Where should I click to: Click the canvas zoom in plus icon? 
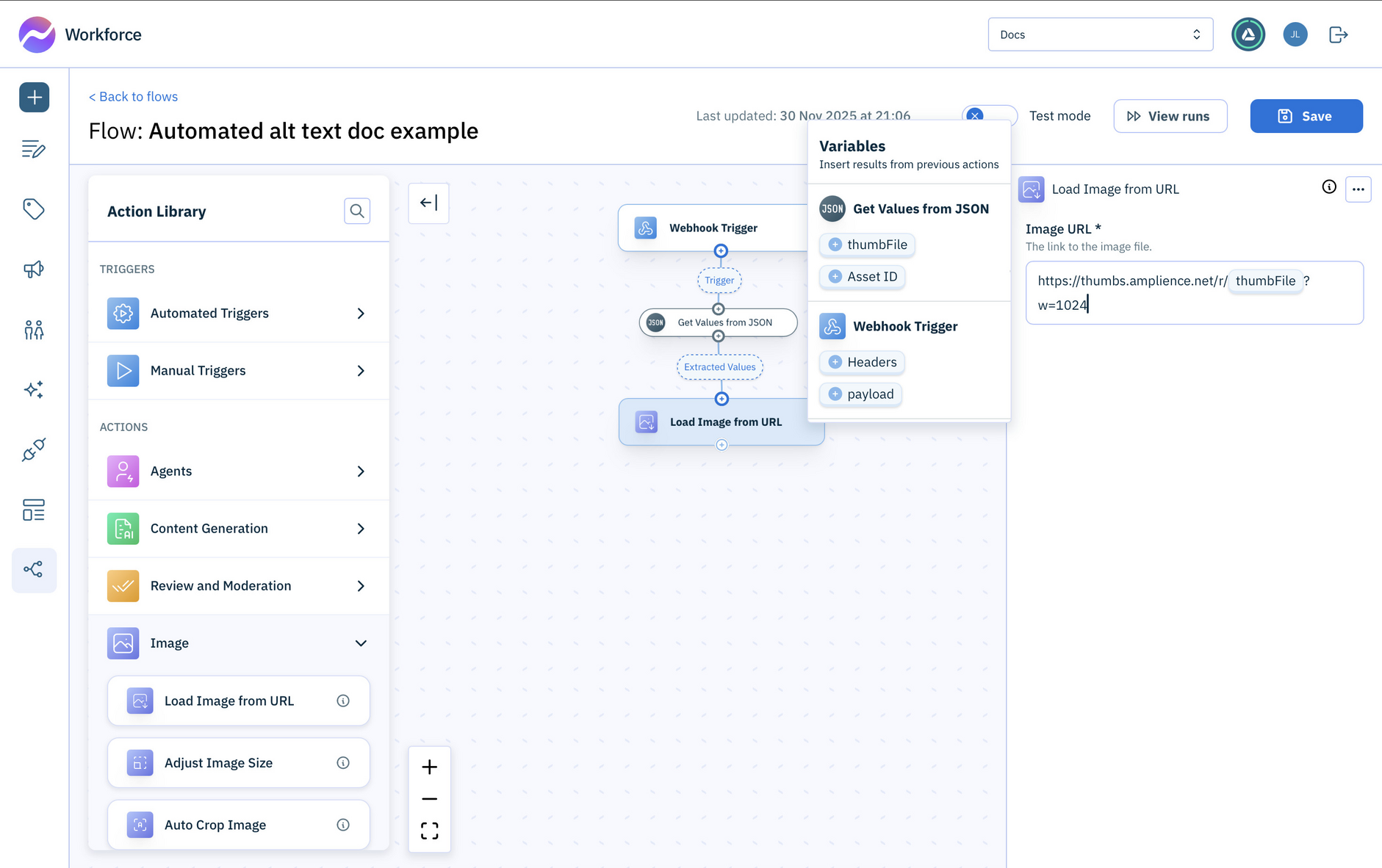coord(430,767)
